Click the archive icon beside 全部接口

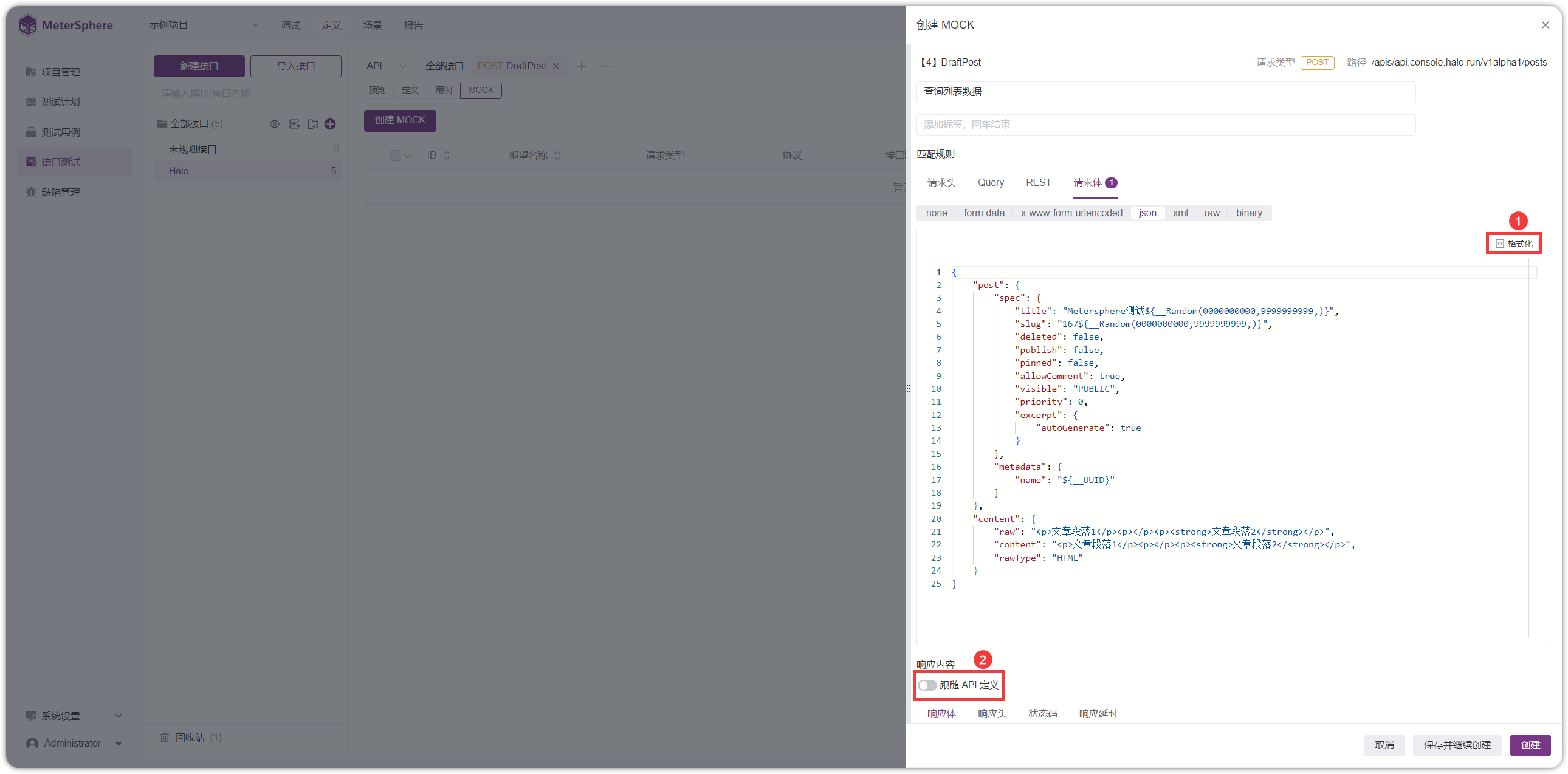pyautogui.click(x=294, y=124)
